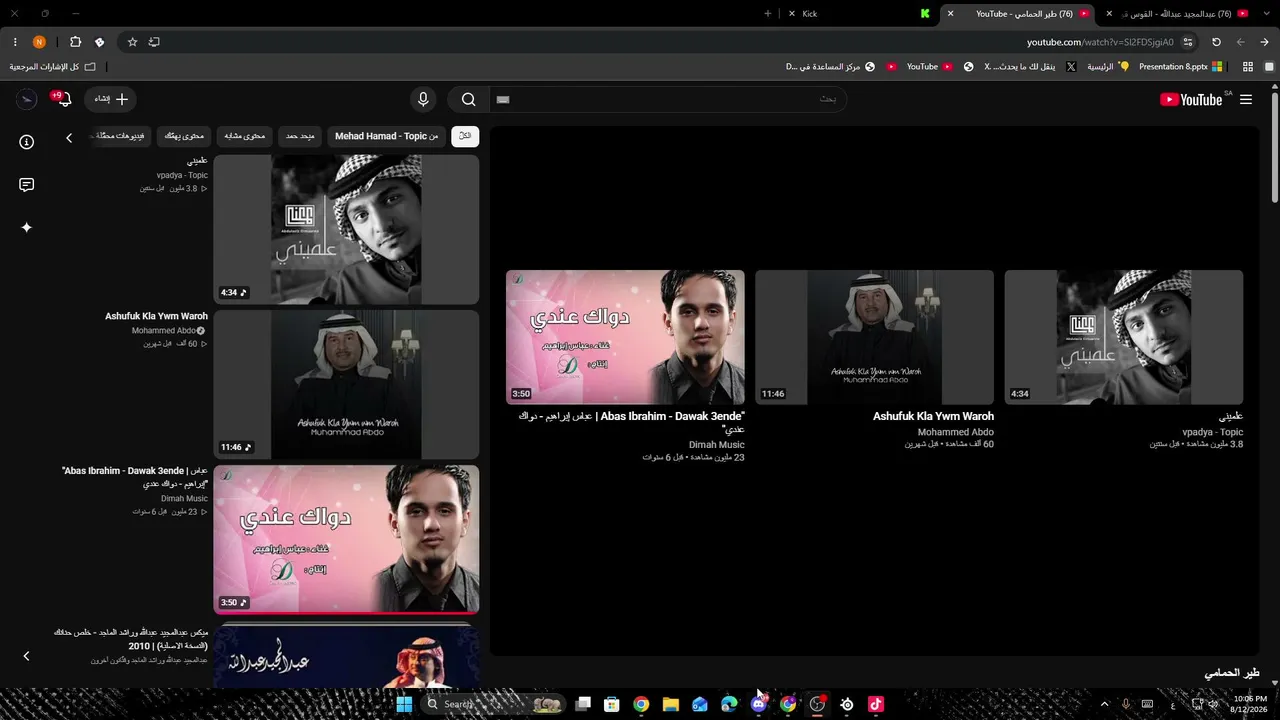The width and height of the screenshot is (1280, 720).
Task: Open Outlook from the taskbar
Action: click(x=700, y=704)
